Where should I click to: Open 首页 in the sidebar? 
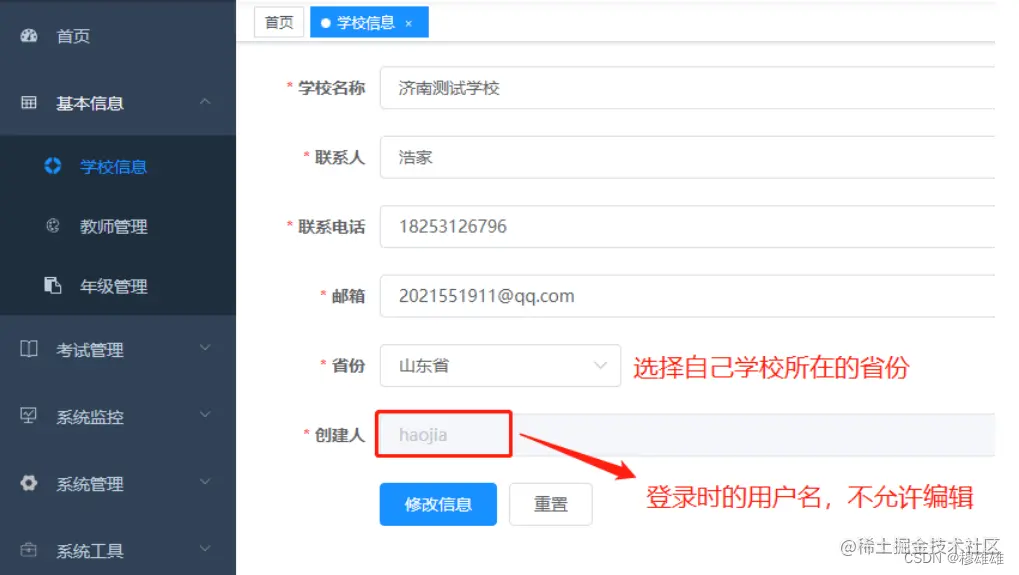(x=118, y=36)
